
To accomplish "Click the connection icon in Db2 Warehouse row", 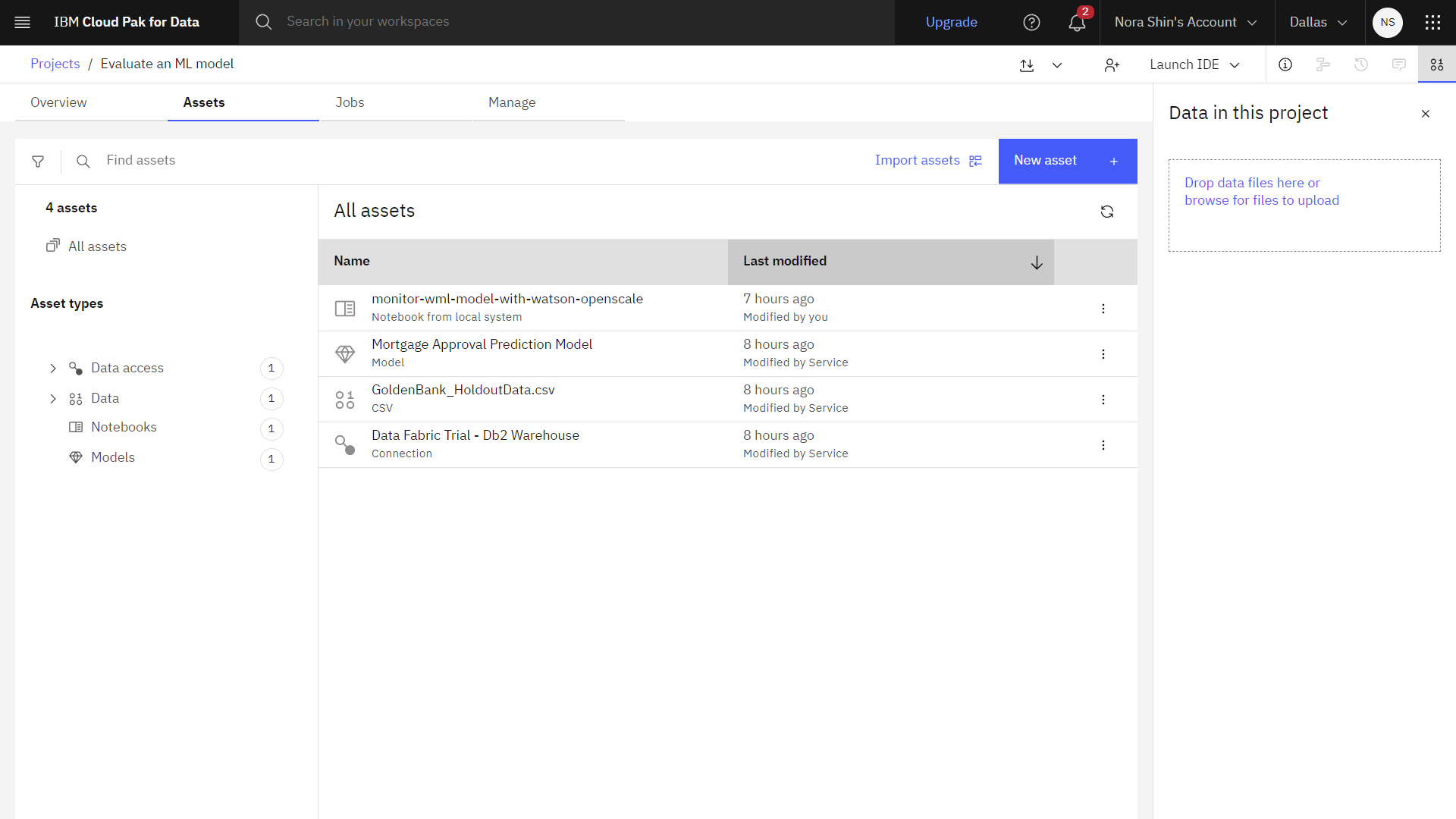I will coord(345,445).
